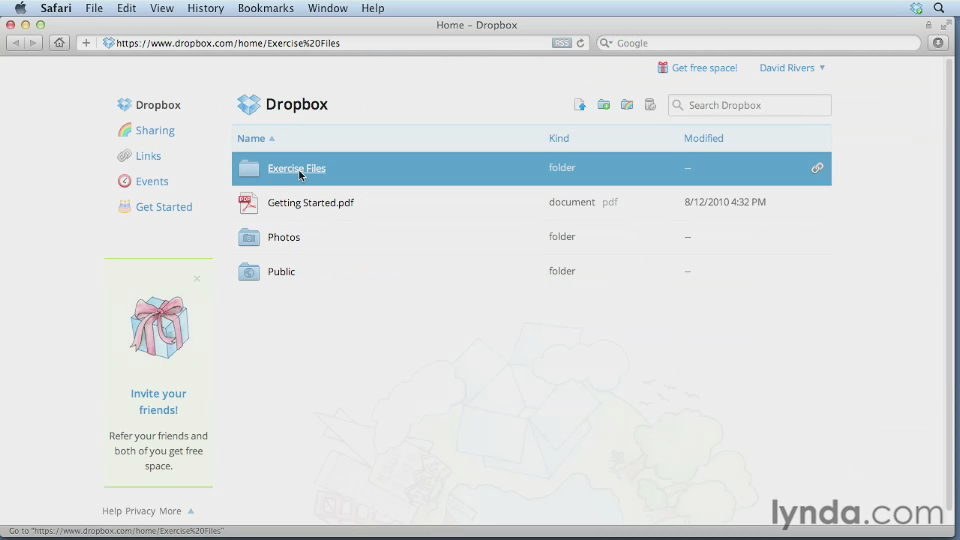Screen dimensions: 960x540
Task: Click the Safari home button
Action: point(59,43)
